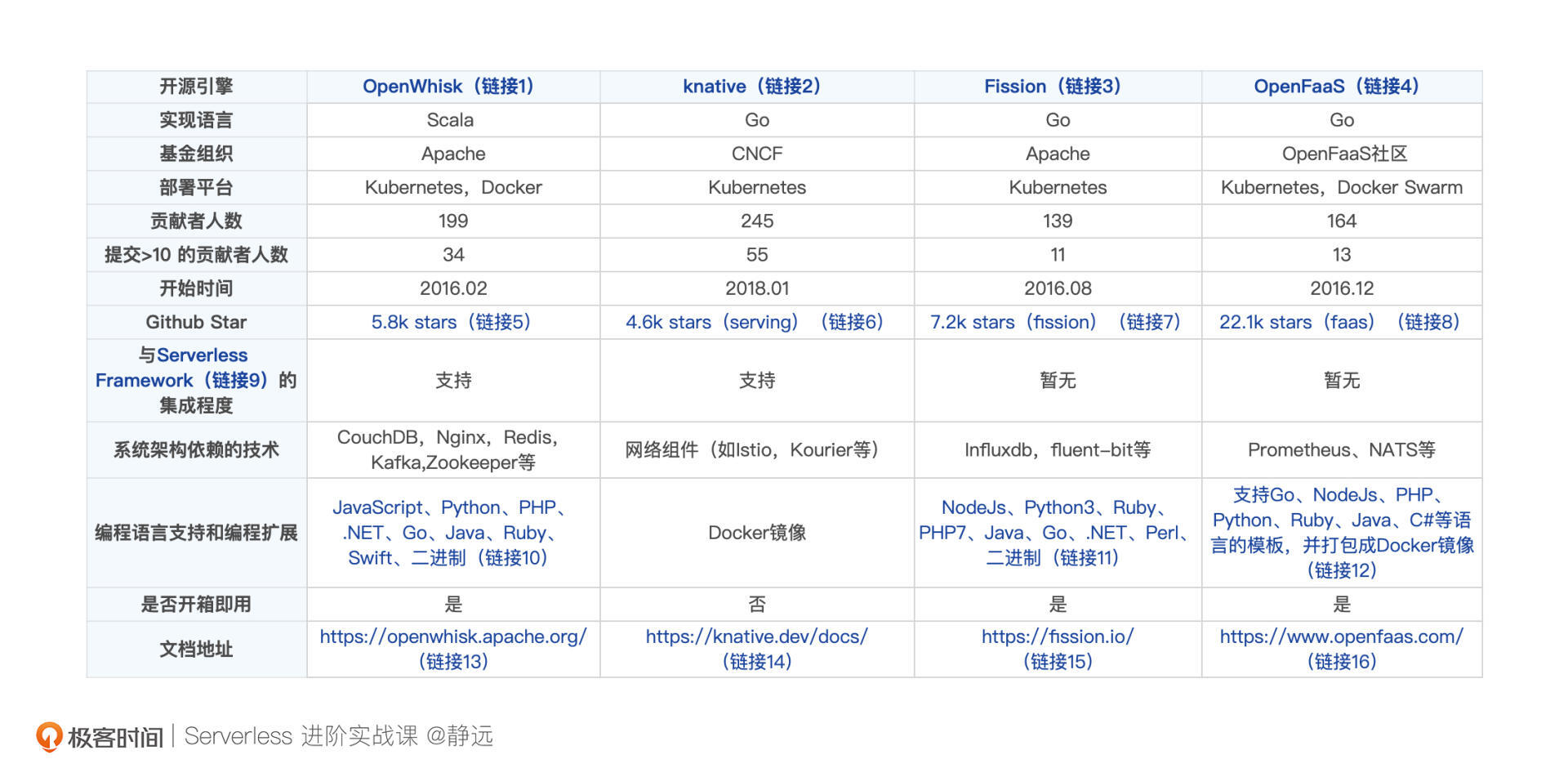Click the GeekTime orange logo icon
This screenshot has width=1568, height=777.
[49, 736]
